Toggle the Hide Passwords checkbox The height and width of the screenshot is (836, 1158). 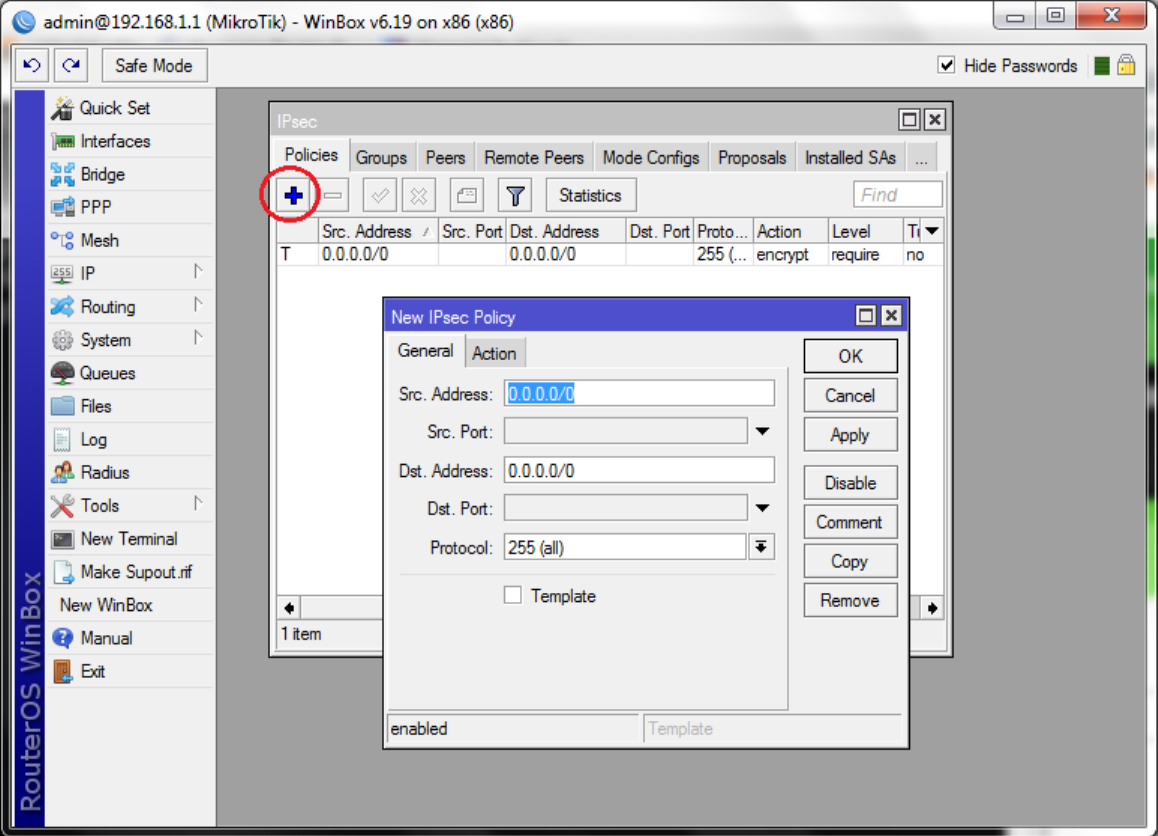946,66
